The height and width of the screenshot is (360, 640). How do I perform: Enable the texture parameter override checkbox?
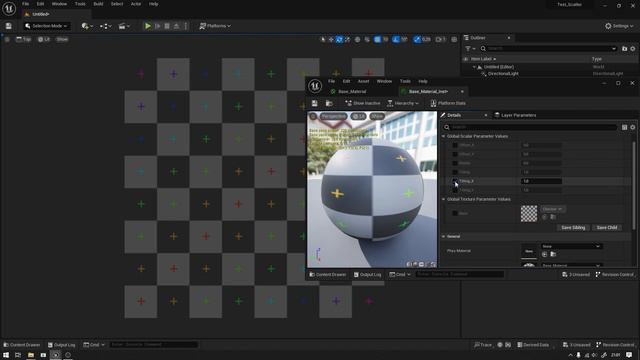click(455, 213)
